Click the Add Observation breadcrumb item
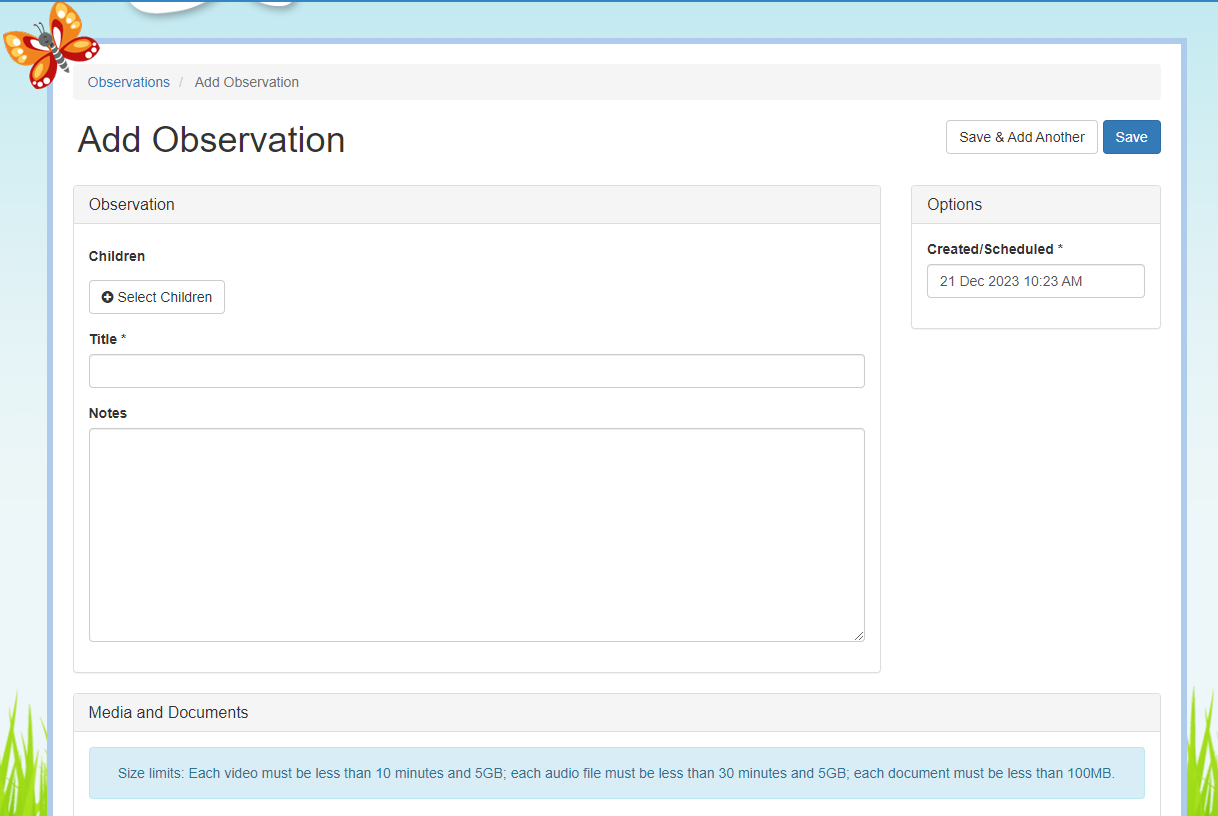Image resolution: width=1218 pixels, height=816 pixels. coord(246,82)
